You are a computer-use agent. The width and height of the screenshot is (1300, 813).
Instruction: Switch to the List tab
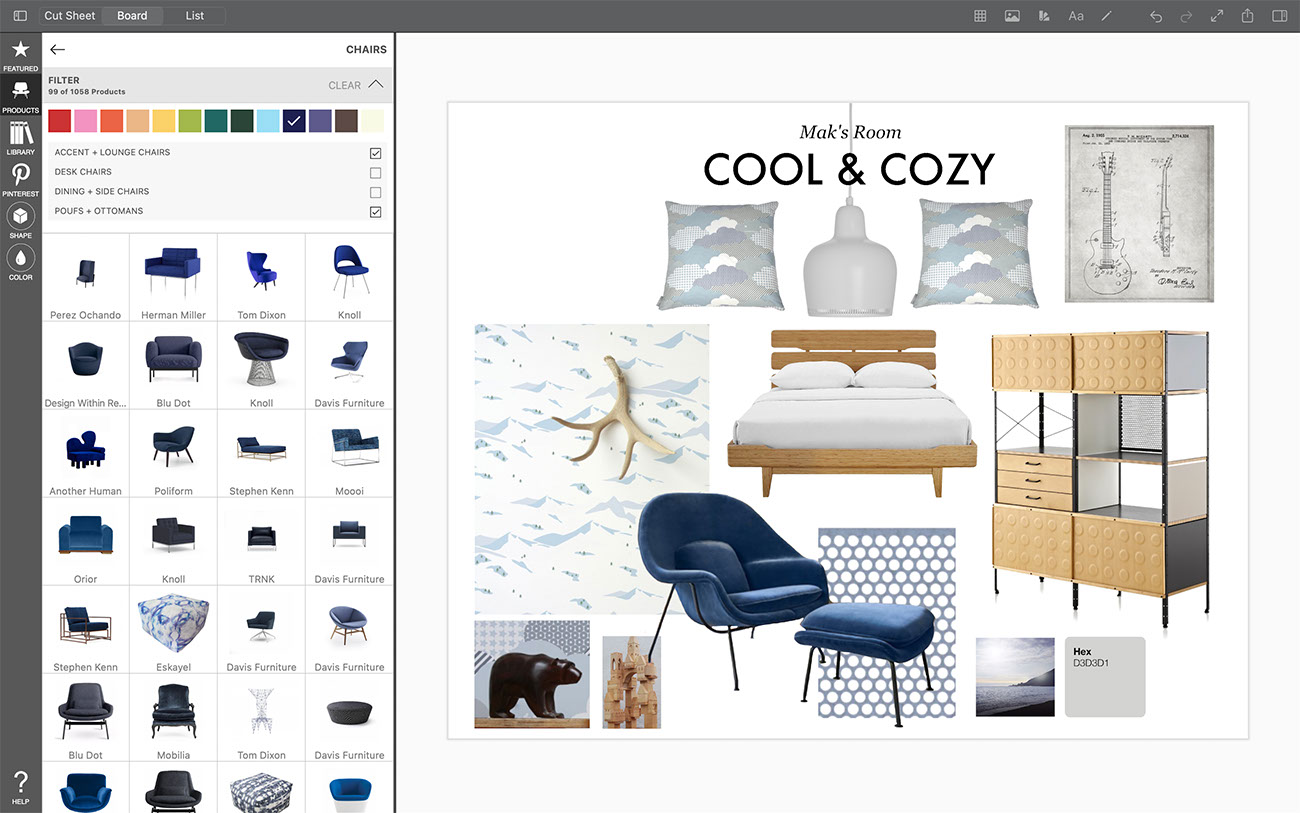pyautogui.click(x=195, y=16)
